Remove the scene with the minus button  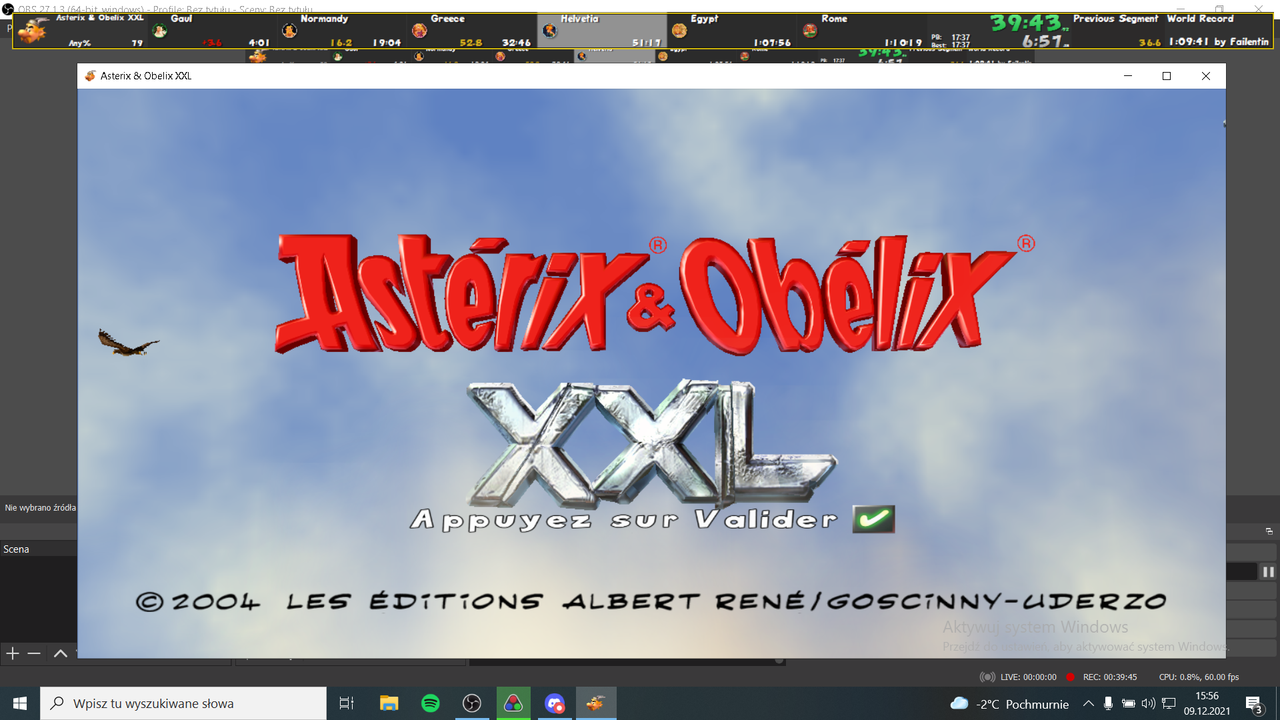(x=34, y=653)
